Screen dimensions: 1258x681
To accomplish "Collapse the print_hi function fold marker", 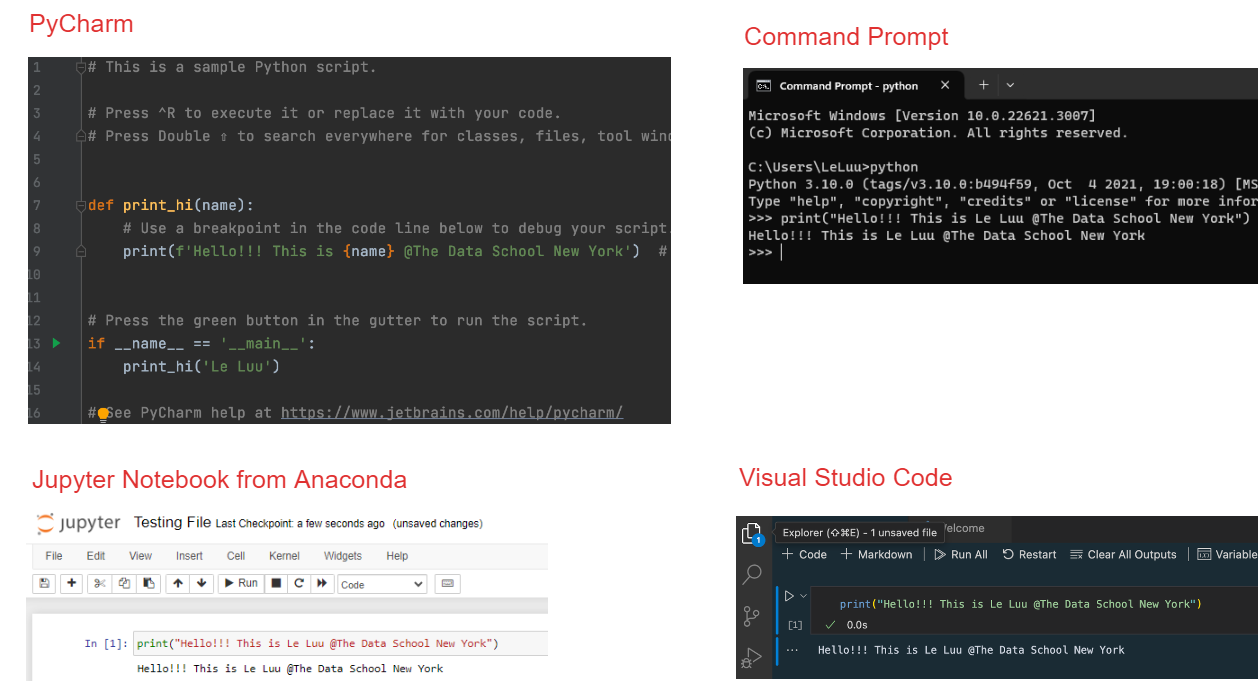I will point(81,205).
